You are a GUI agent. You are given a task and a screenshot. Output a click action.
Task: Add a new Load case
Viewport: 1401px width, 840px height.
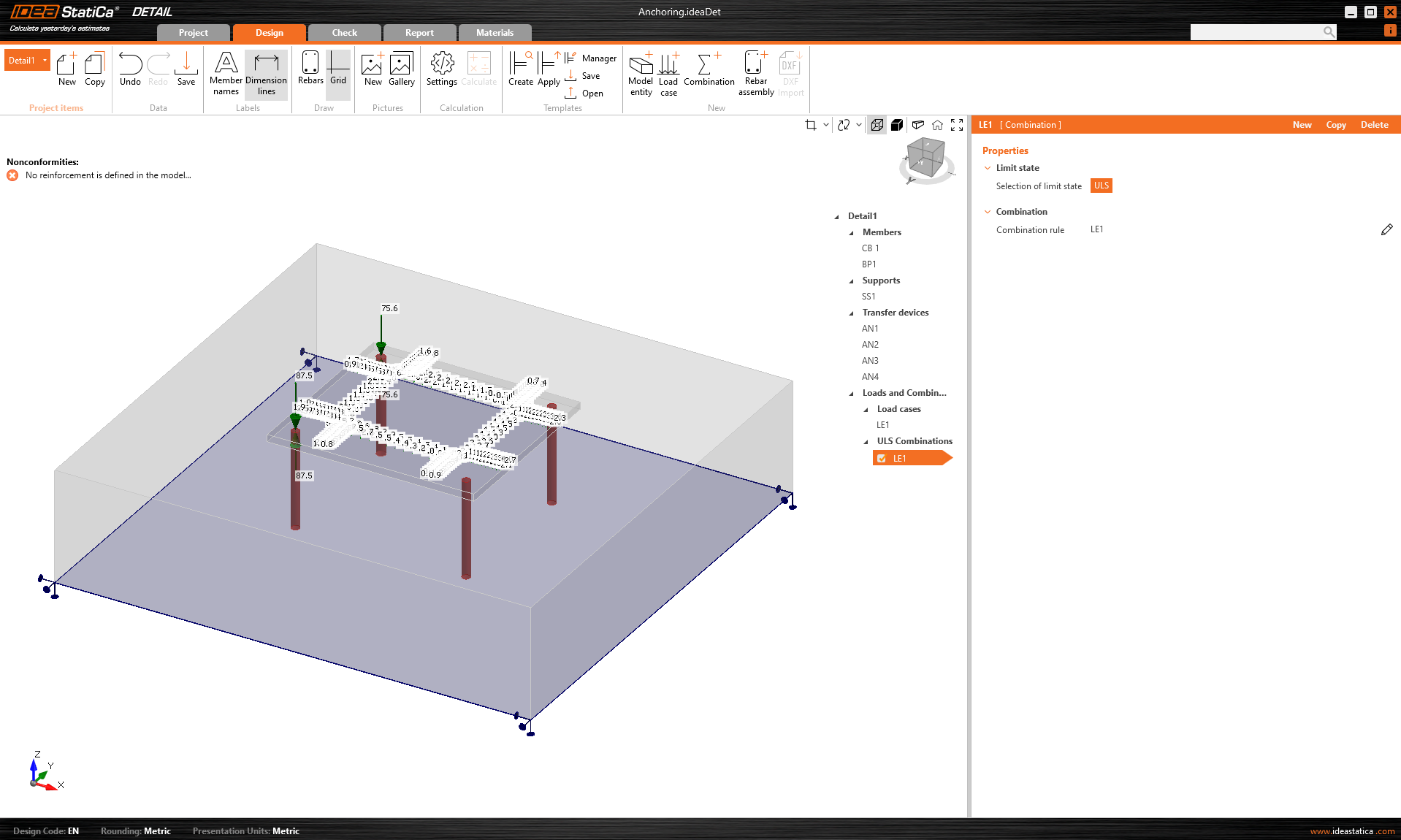(x=668, y=73)
